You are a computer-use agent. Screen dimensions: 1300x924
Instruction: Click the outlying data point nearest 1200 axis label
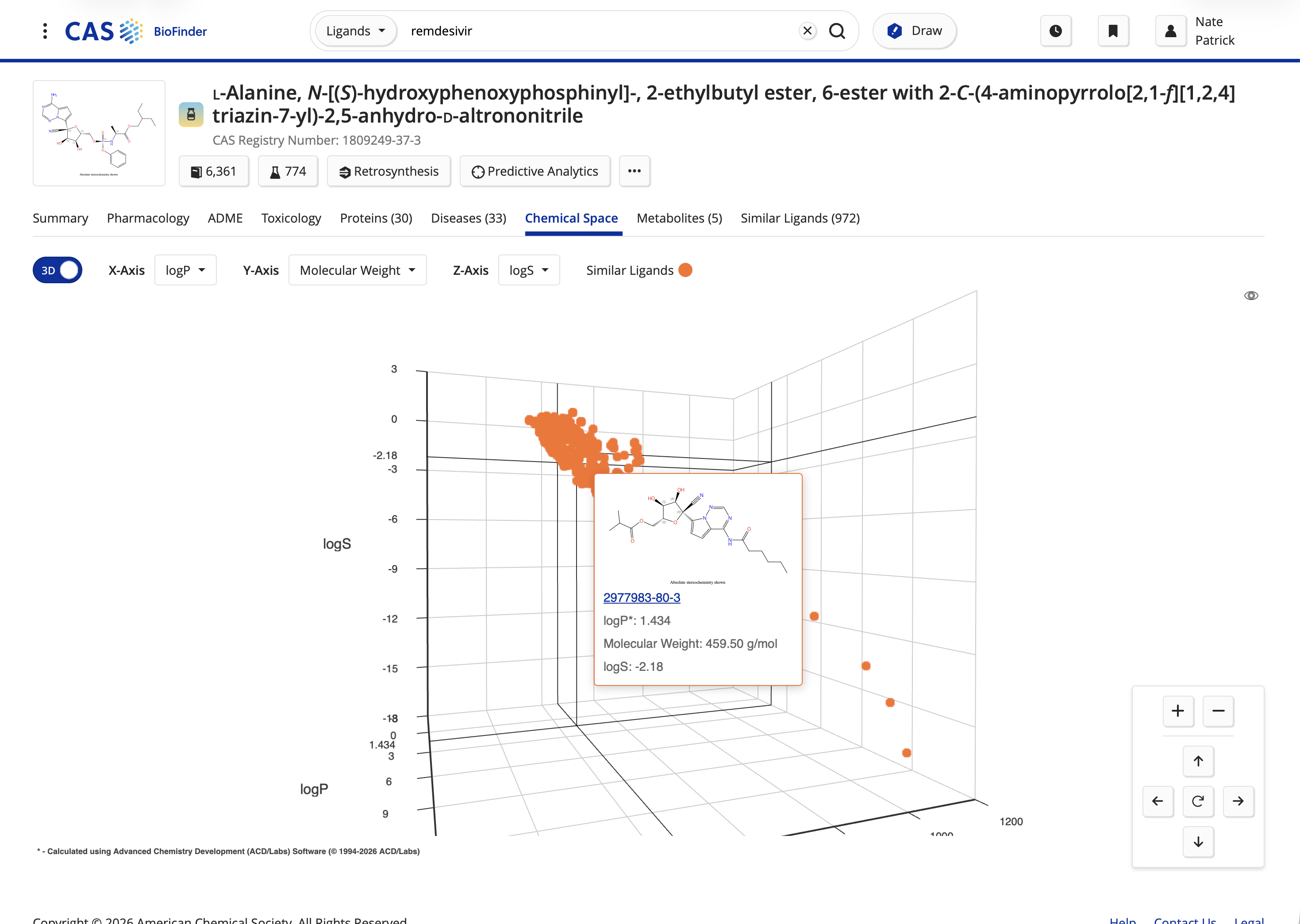[x=906, y=753]
